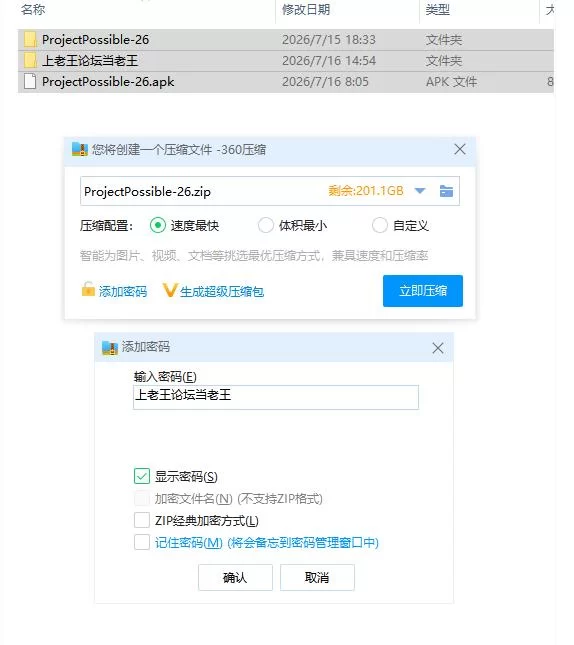Open the 生成超级压缩包 link
The image size is (574, 645).
(x=222, y=291)
